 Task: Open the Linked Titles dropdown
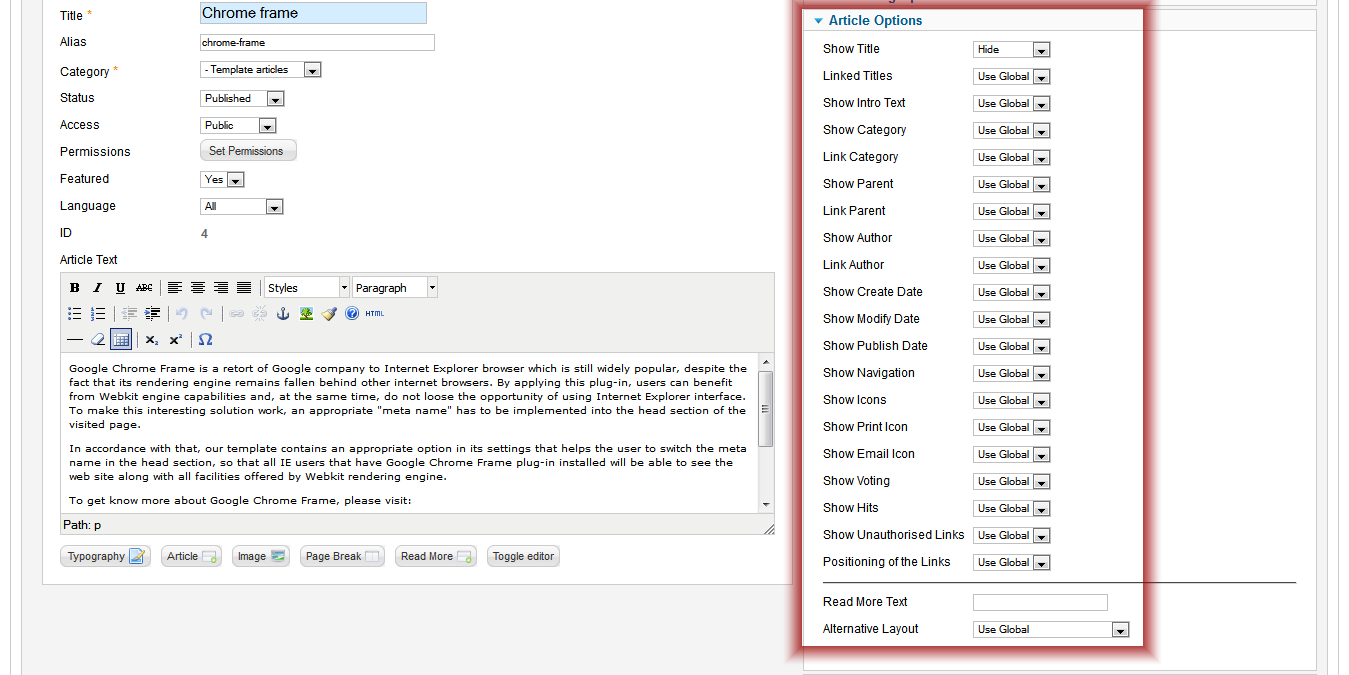[x=1011, y=76]
